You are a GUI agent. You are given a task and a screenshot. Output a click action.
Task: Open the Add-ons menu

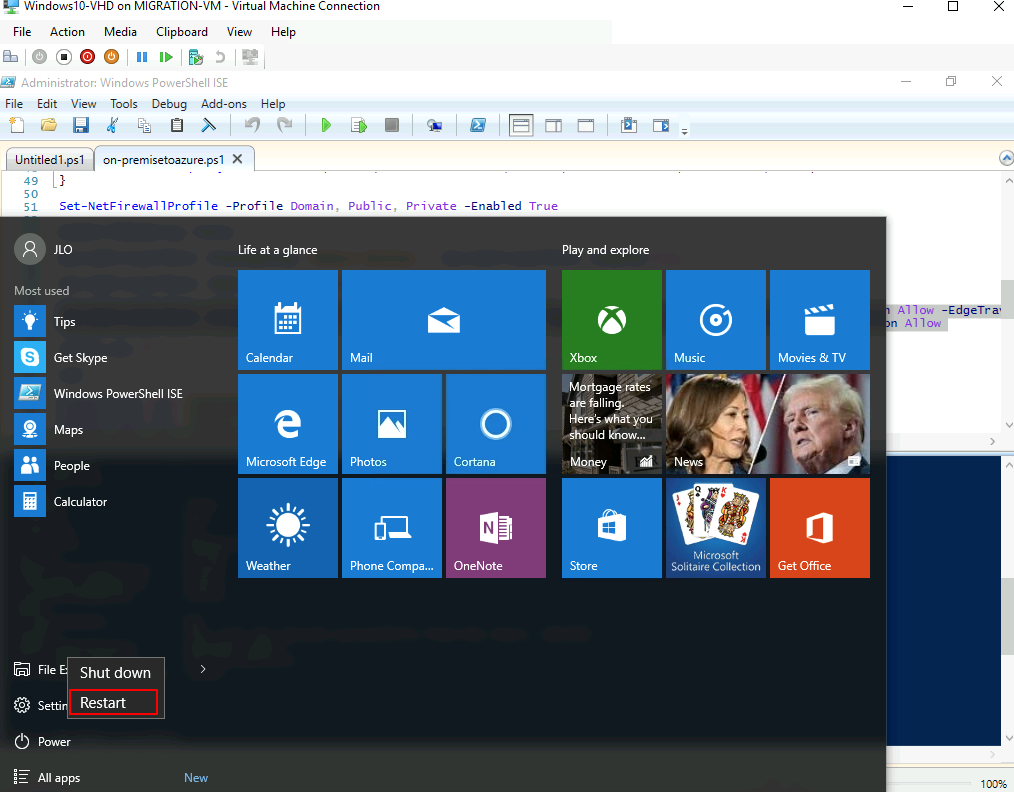click(x=224, y=103)
